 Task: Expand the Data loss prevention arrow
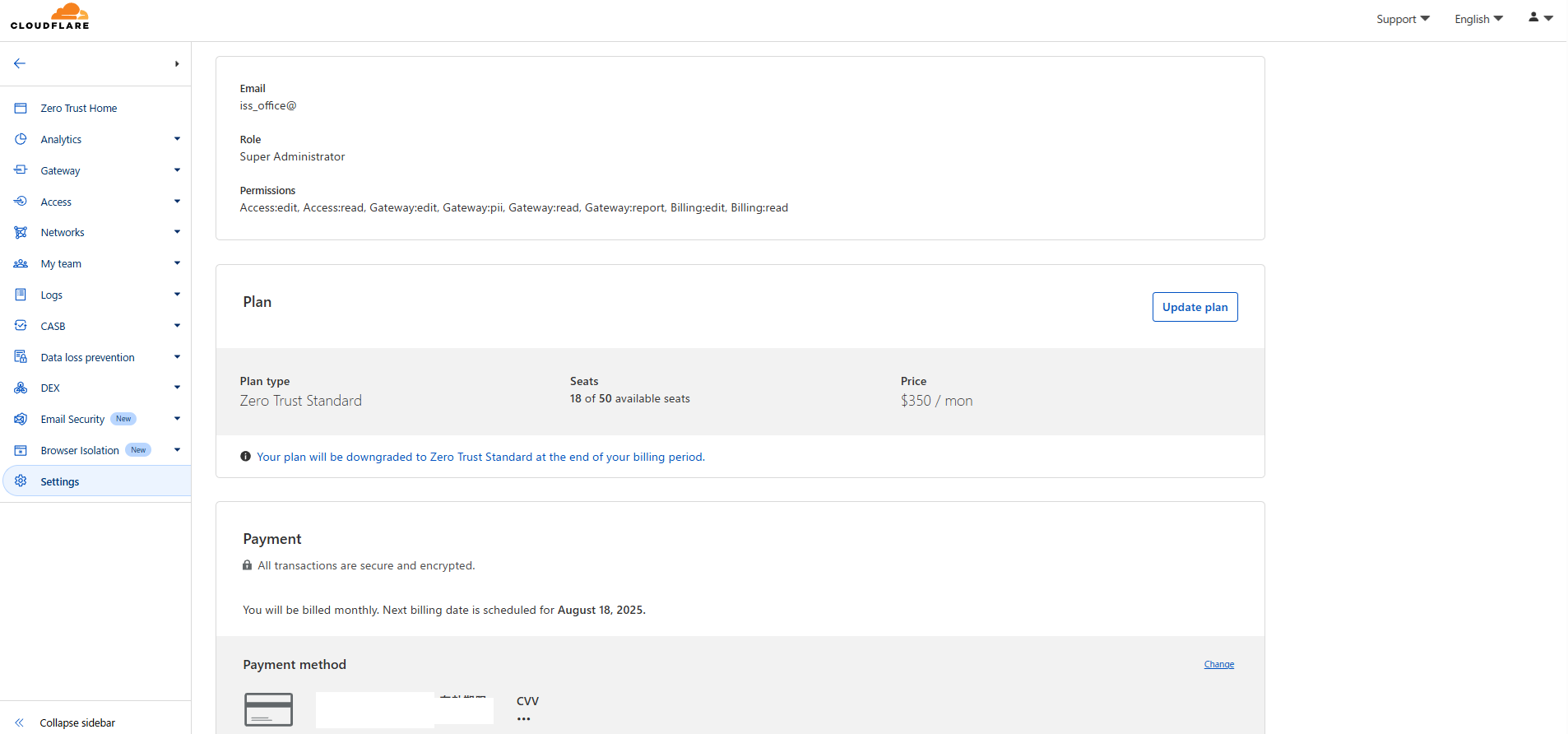coord(177,357)
